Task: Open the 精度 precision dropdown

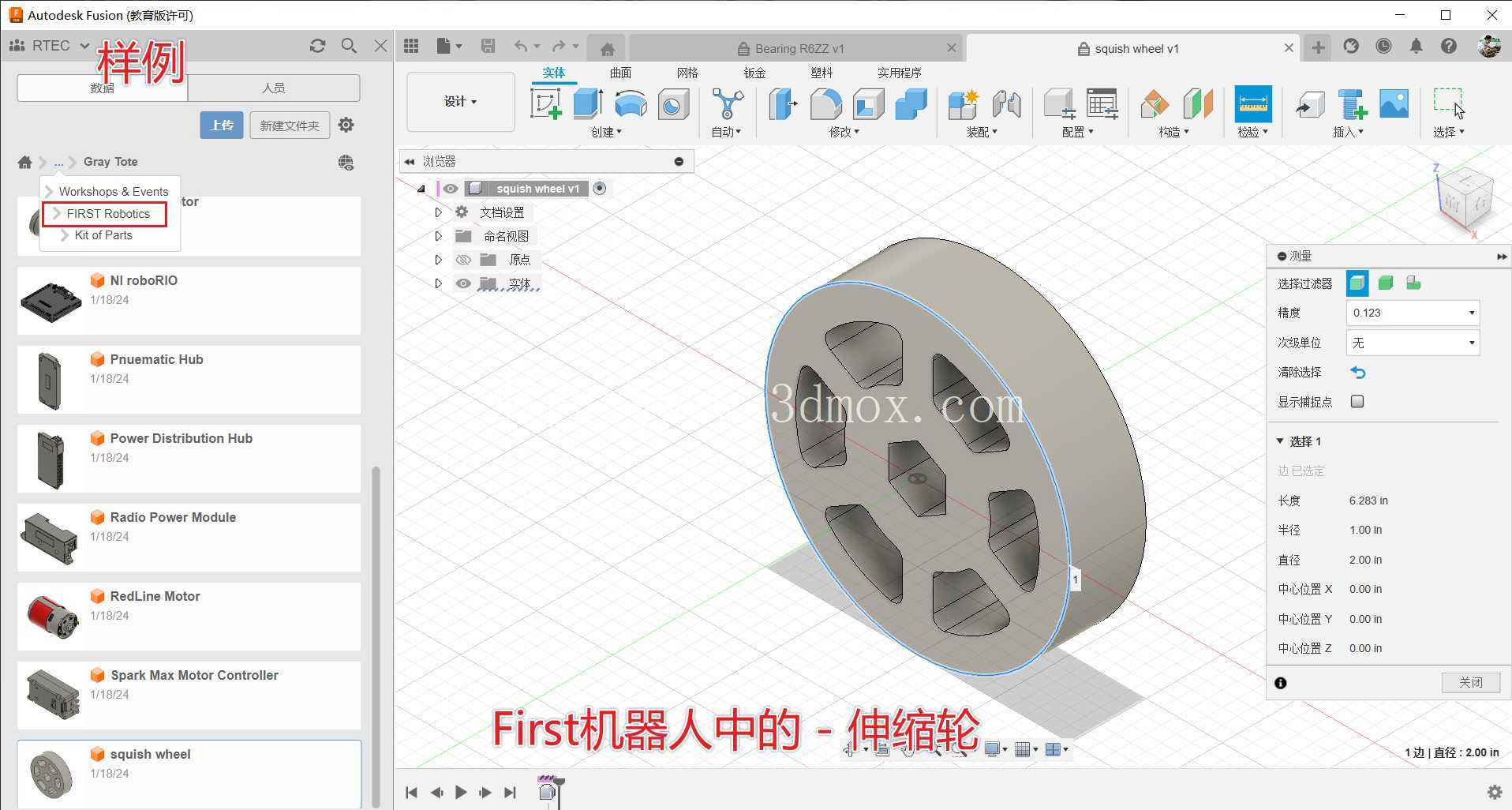Action: (x=1413, y=313)
